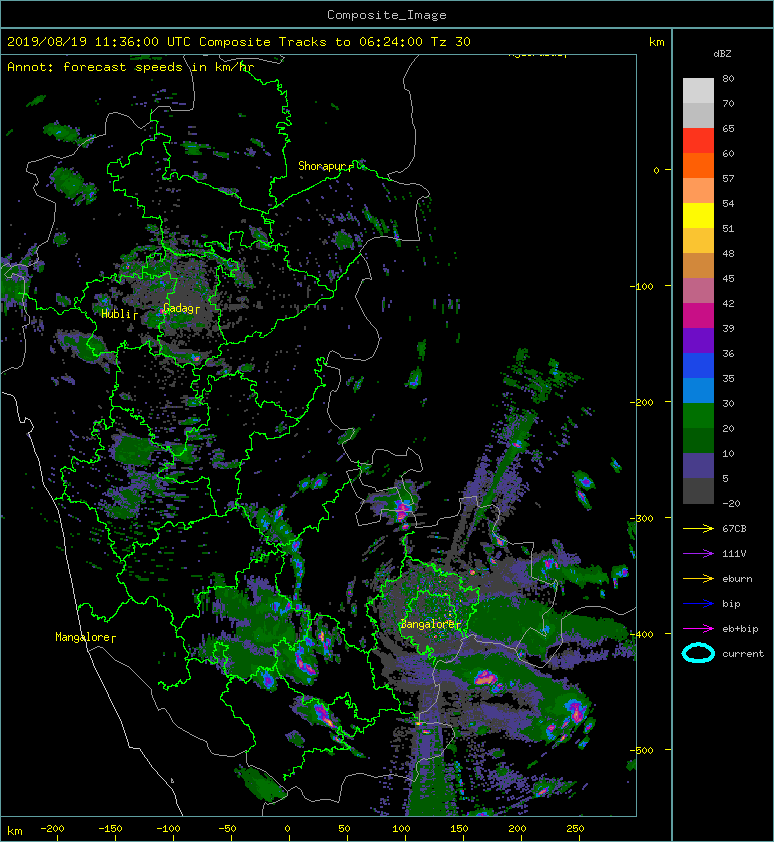774x842 pixels.
Task: Click the -300 tick on the right axis
Action: [642, 518]
